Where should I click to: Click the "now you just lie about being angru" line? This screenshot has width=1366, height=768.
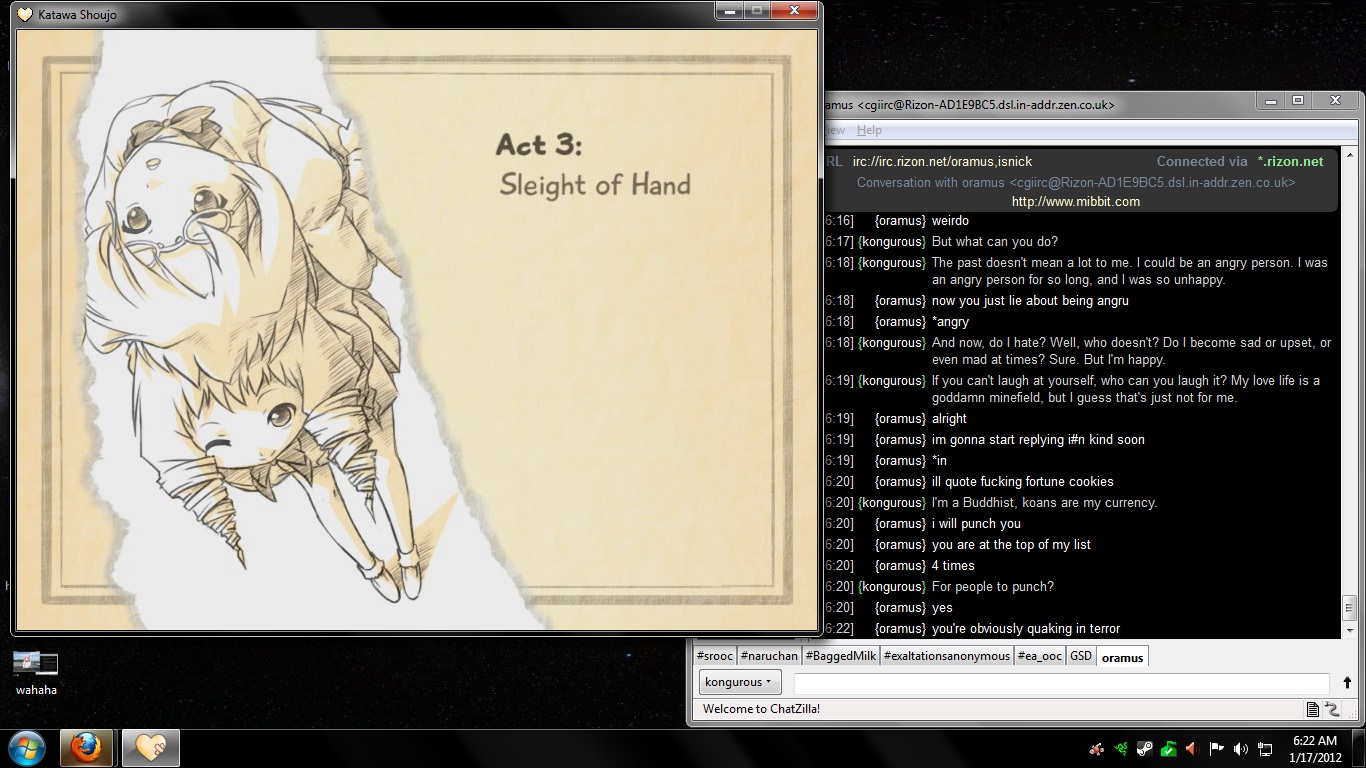(x=1030, y=300)
